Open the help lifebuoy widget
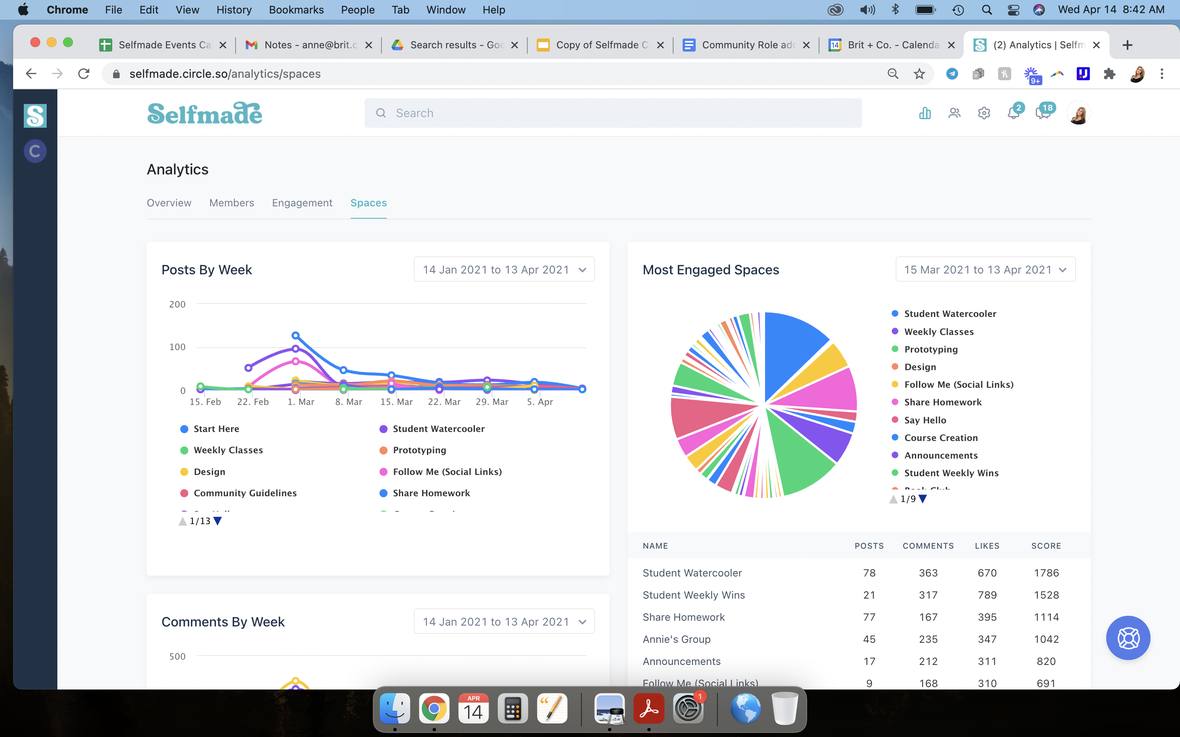The image size is (1180, 737). 1128,638
